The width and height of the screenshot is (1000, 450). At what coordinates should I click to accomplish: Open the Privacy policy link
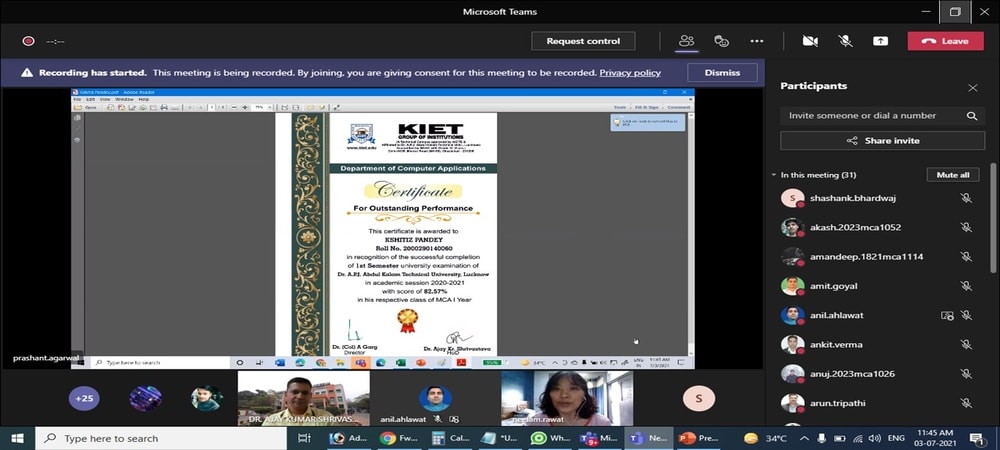630,73
